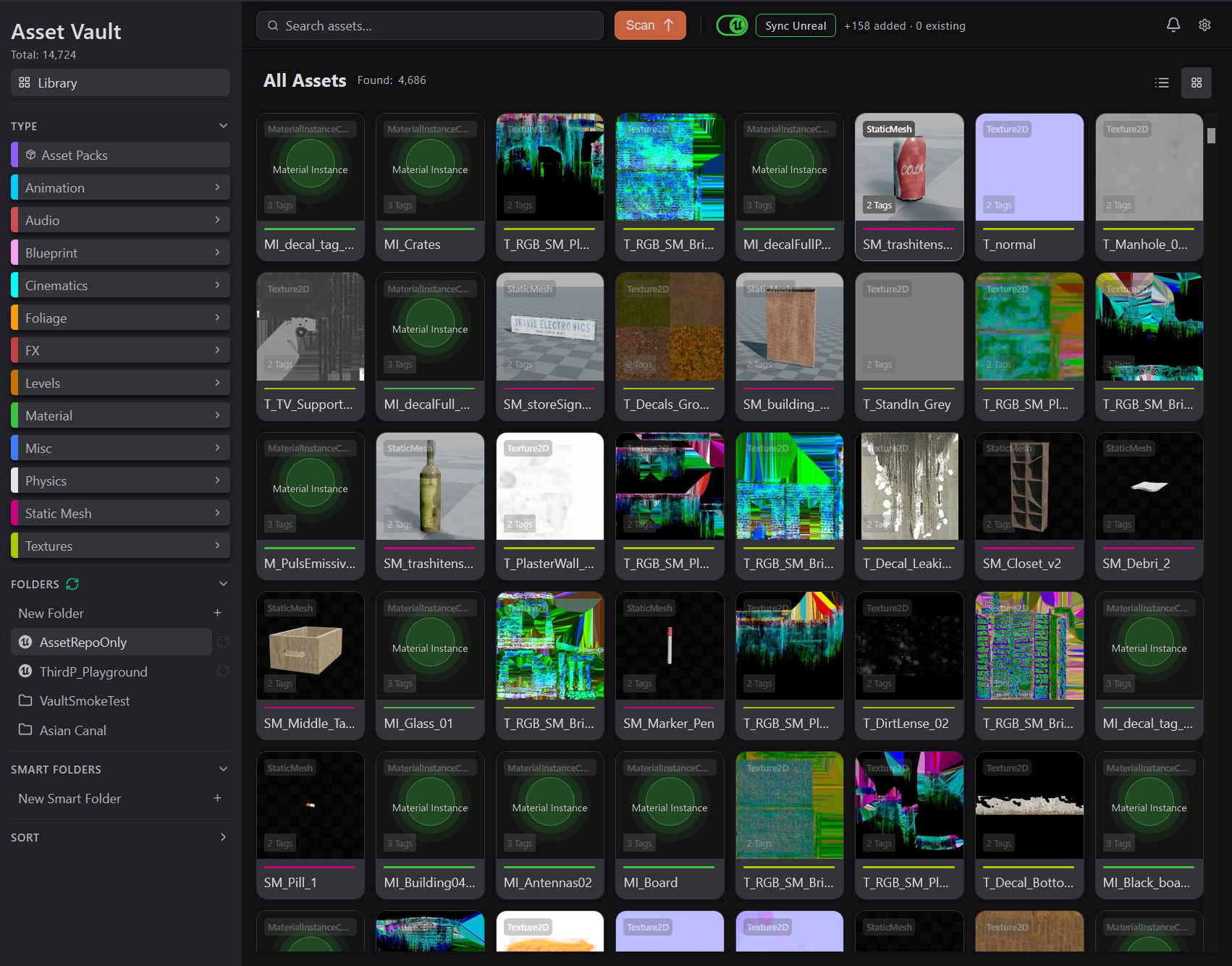Expand the Animation type category
The height and width of the screenshot is (966, 1232).
click(x=217, y=187)
